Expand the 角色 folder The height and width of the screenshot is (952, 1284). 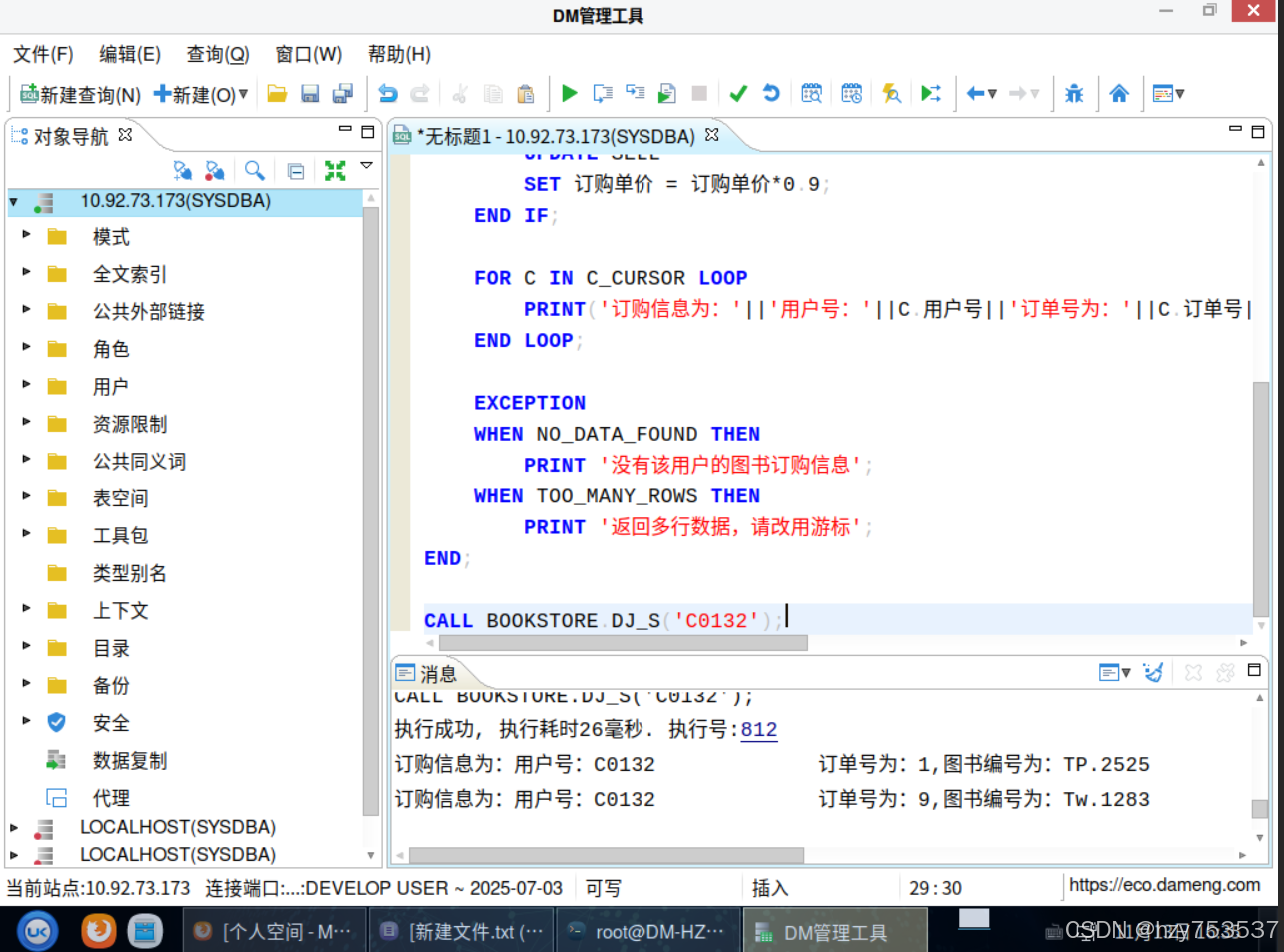pyautogui.click(x=27, y=347)
